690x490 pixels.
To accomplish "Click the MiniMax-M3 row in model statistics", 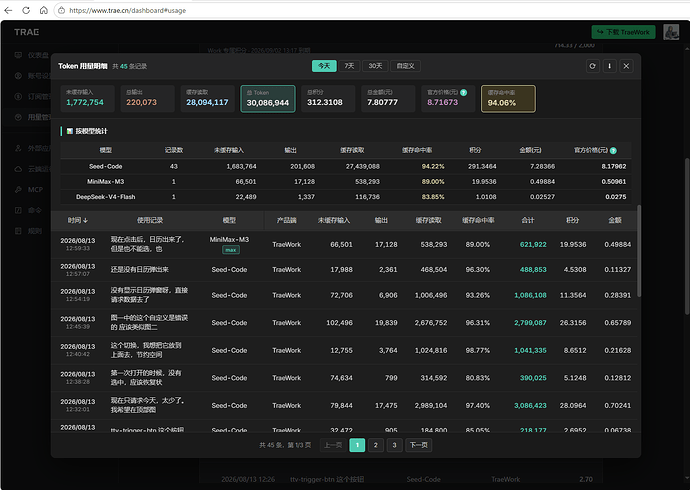I will tap(346, 181).
